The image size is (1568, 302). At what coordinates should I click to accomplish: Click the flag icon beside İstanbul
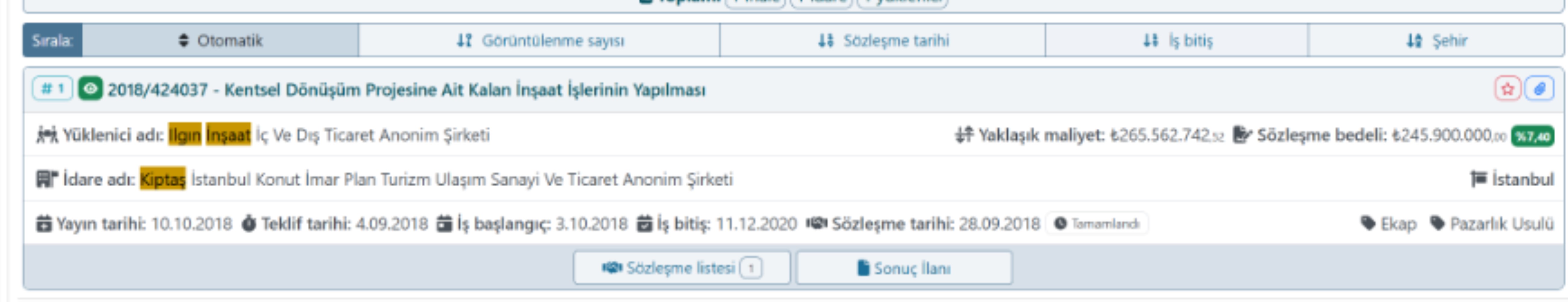click(1478, 179)
